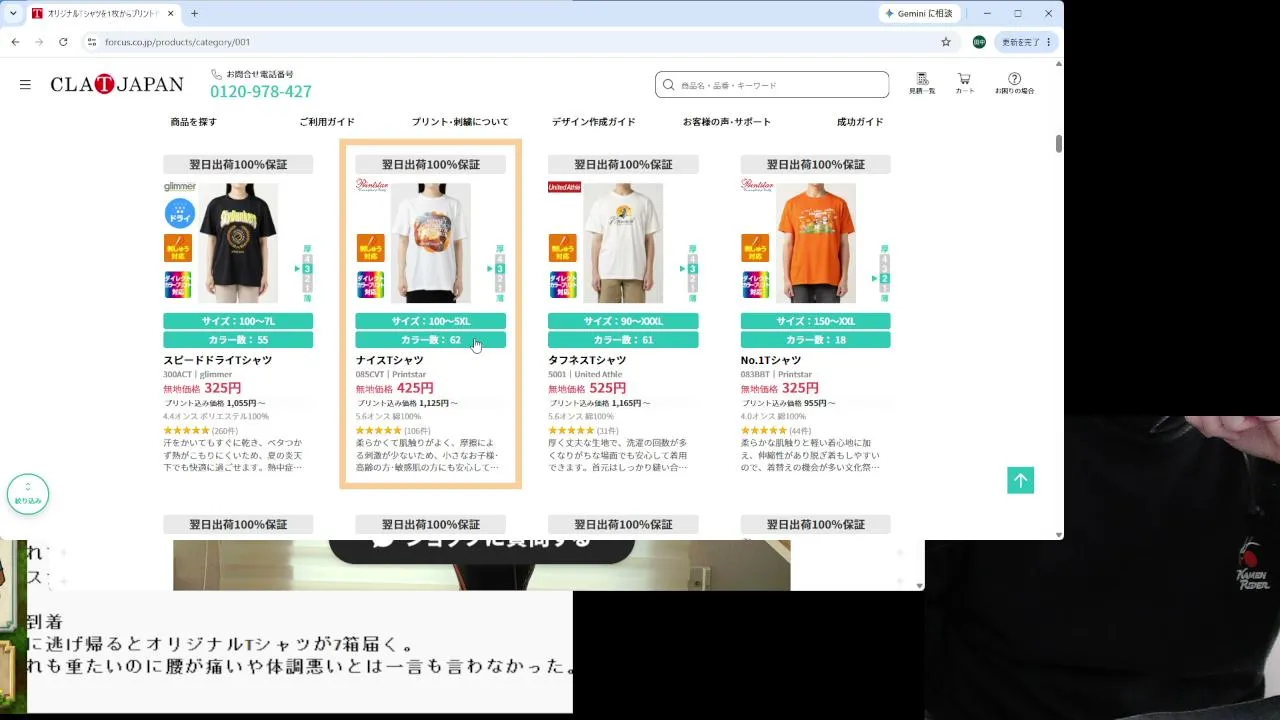The height and width of the screenshot is (720, 1280).
Task: Click the star rating (106件) reviews
Action: tap(393, 431)
